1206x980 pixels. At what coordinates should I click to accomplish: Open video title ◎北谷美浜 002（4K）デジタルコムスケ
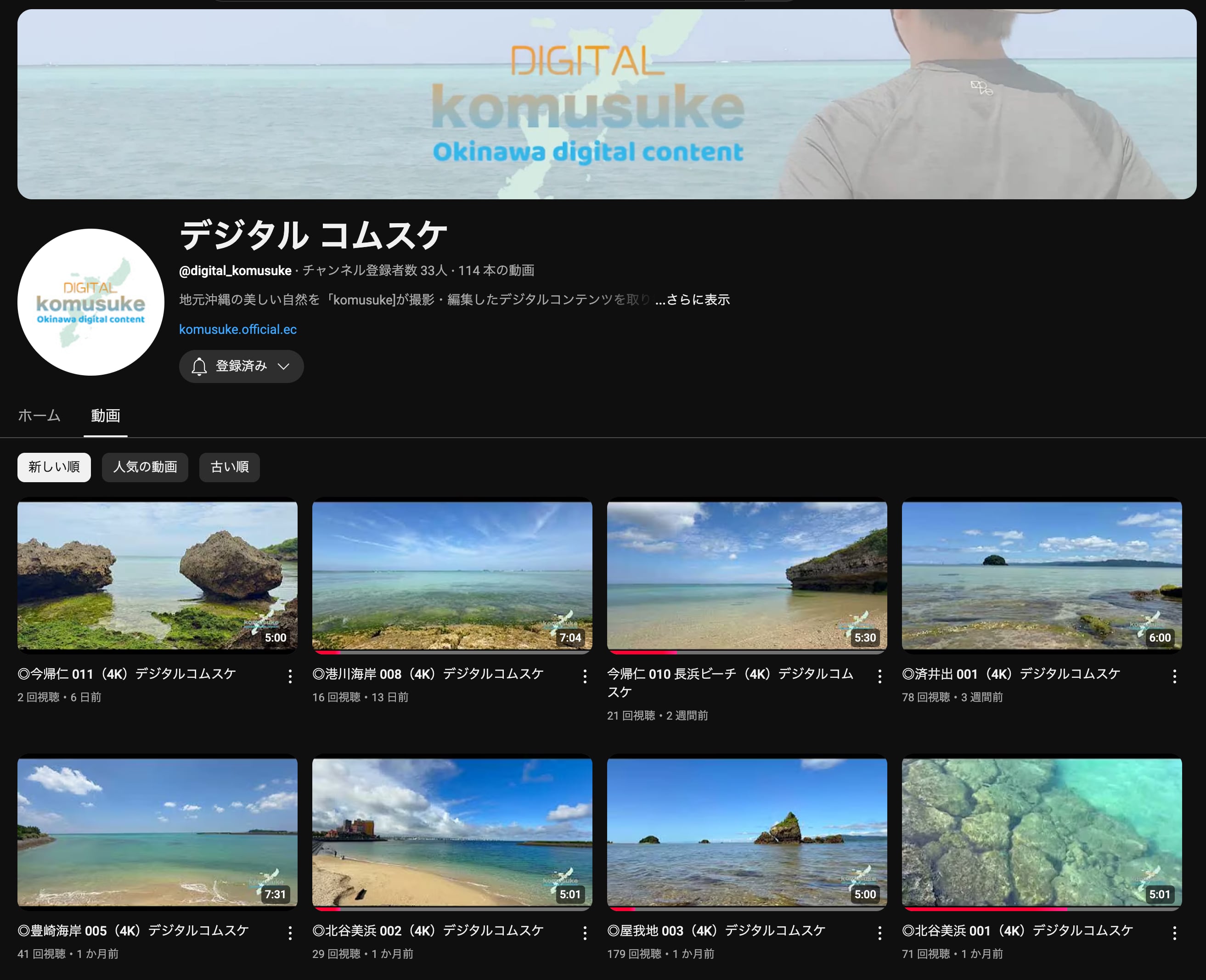[x=428, y=930]
